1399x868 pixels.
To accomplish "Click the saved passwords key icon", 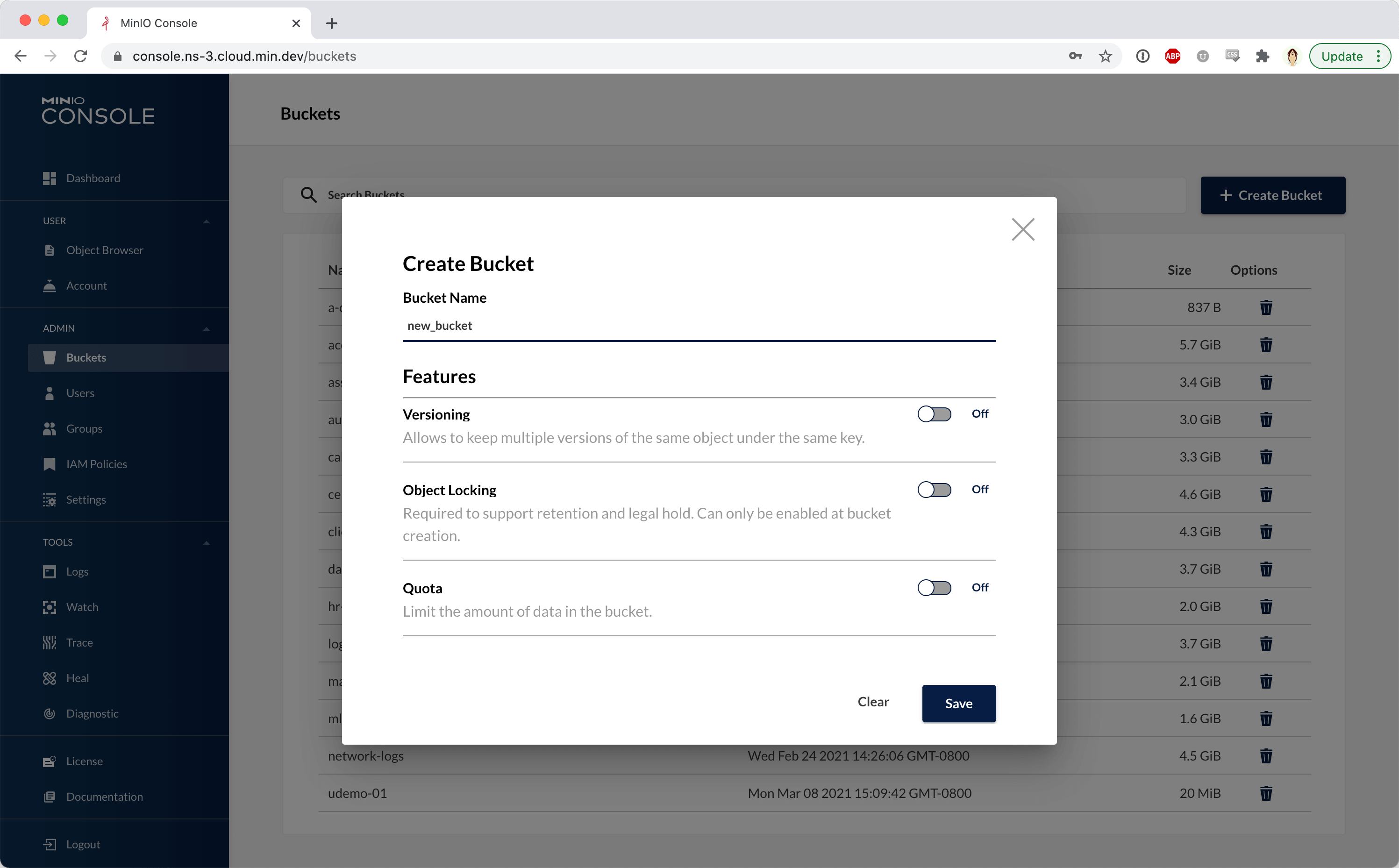I will click(1075, 56).
